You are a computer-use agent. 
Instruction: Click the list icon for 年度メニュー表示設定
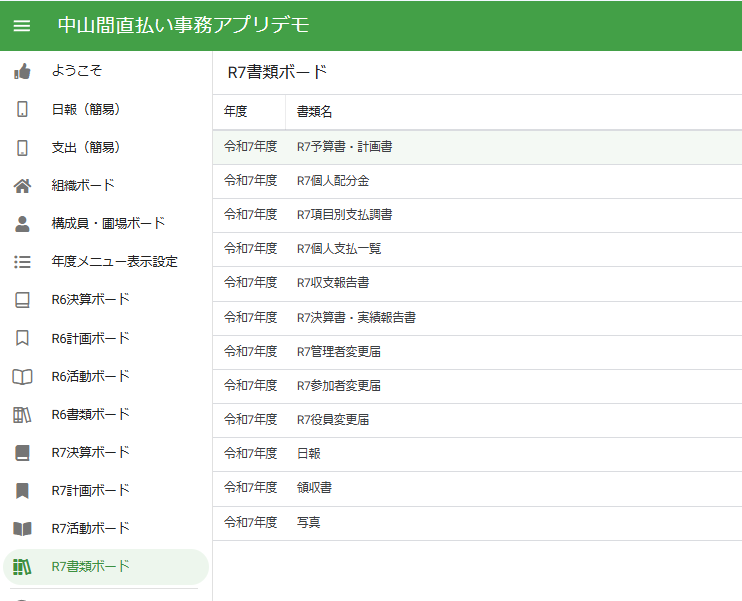coord(22,262)
